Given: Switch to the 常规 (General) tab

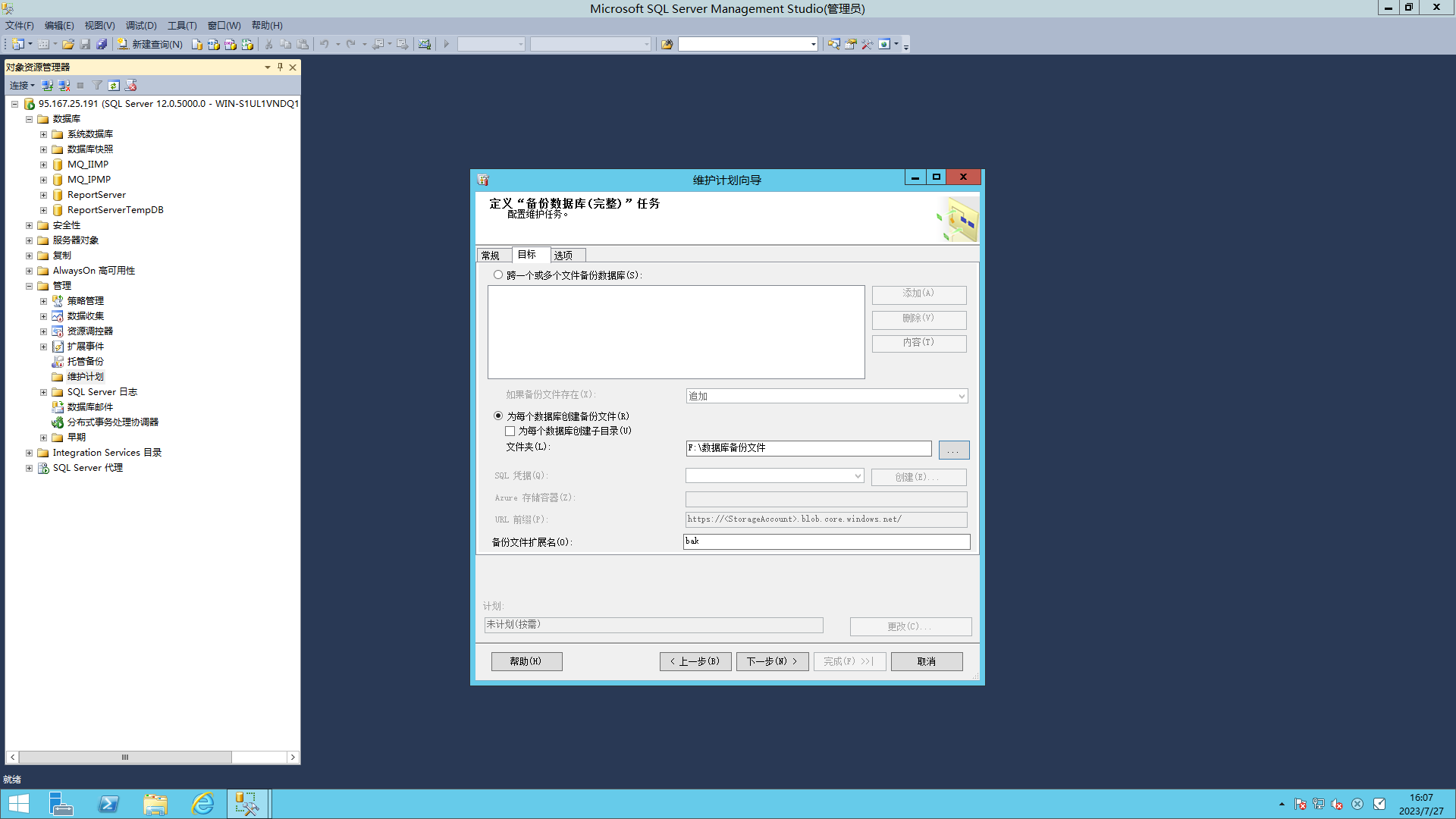Looking at the screenshot, I should (491, 256).
